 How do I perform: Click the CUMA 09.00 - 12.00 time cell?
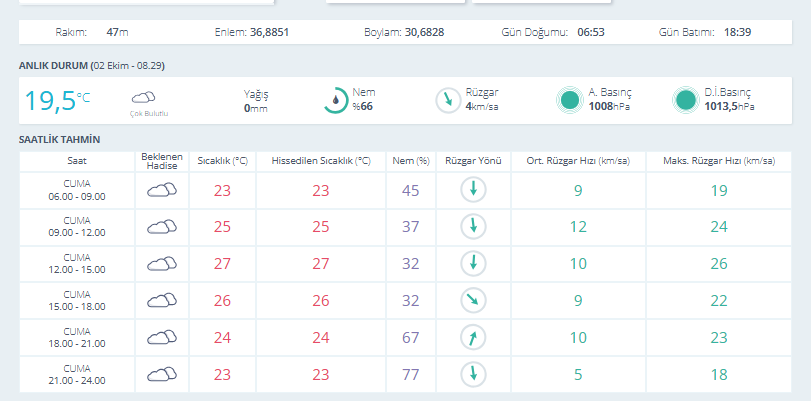[77, 227]
